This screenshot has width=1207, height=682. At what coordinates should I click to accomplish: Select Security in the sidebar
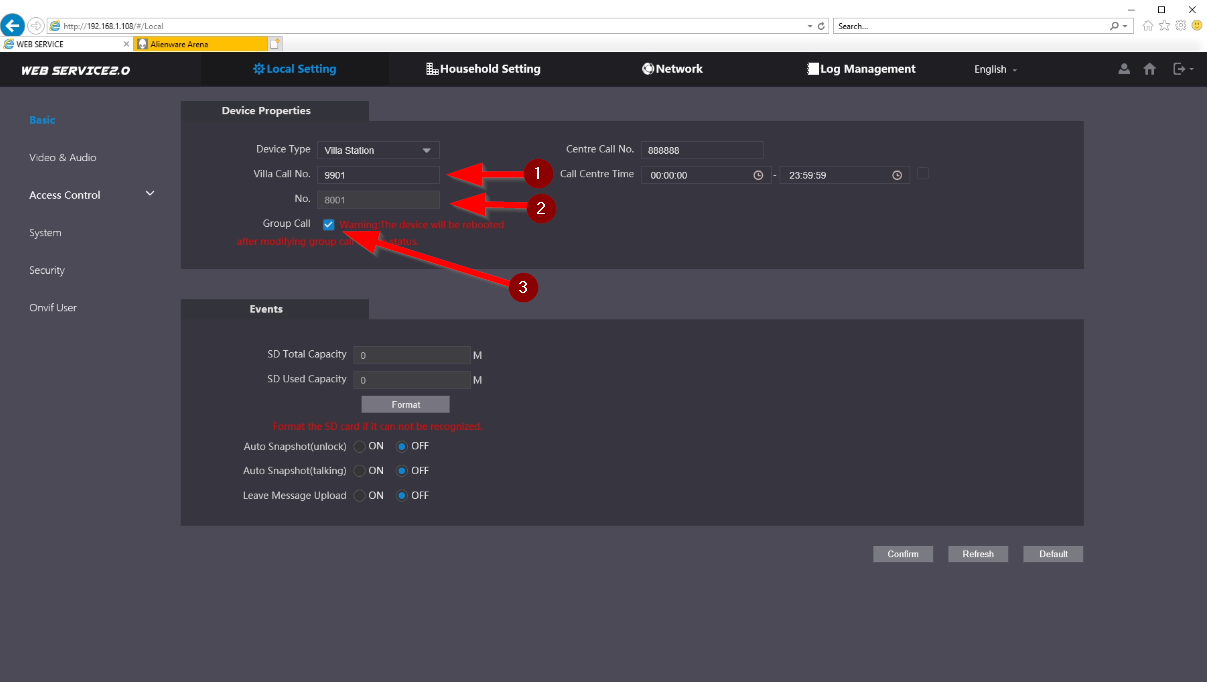pos(47,270)
